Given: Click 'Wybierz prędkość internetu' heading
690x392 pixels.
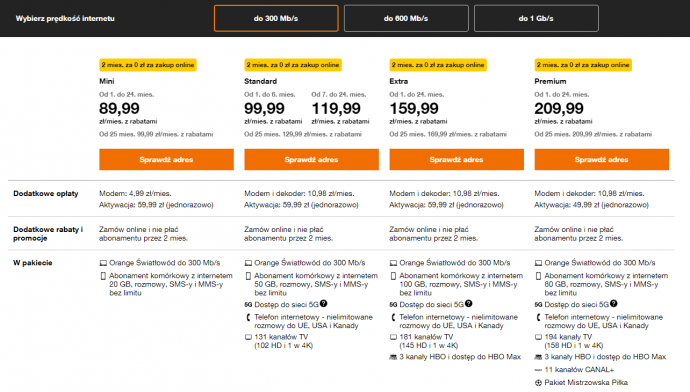Looking at the screenshot, I should [65, 18].
